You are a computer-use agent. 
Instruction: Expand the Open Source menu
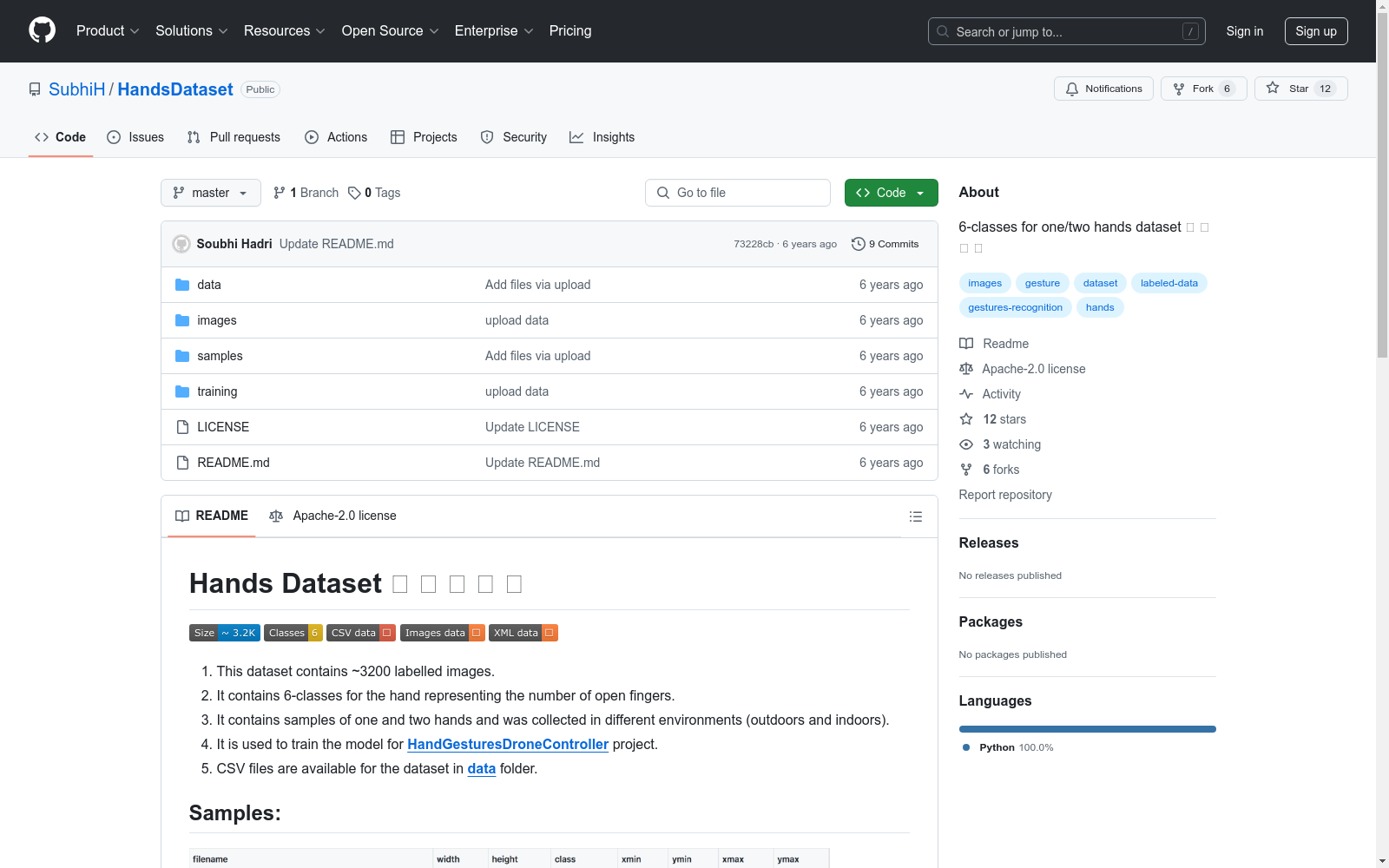pos(391,30)
